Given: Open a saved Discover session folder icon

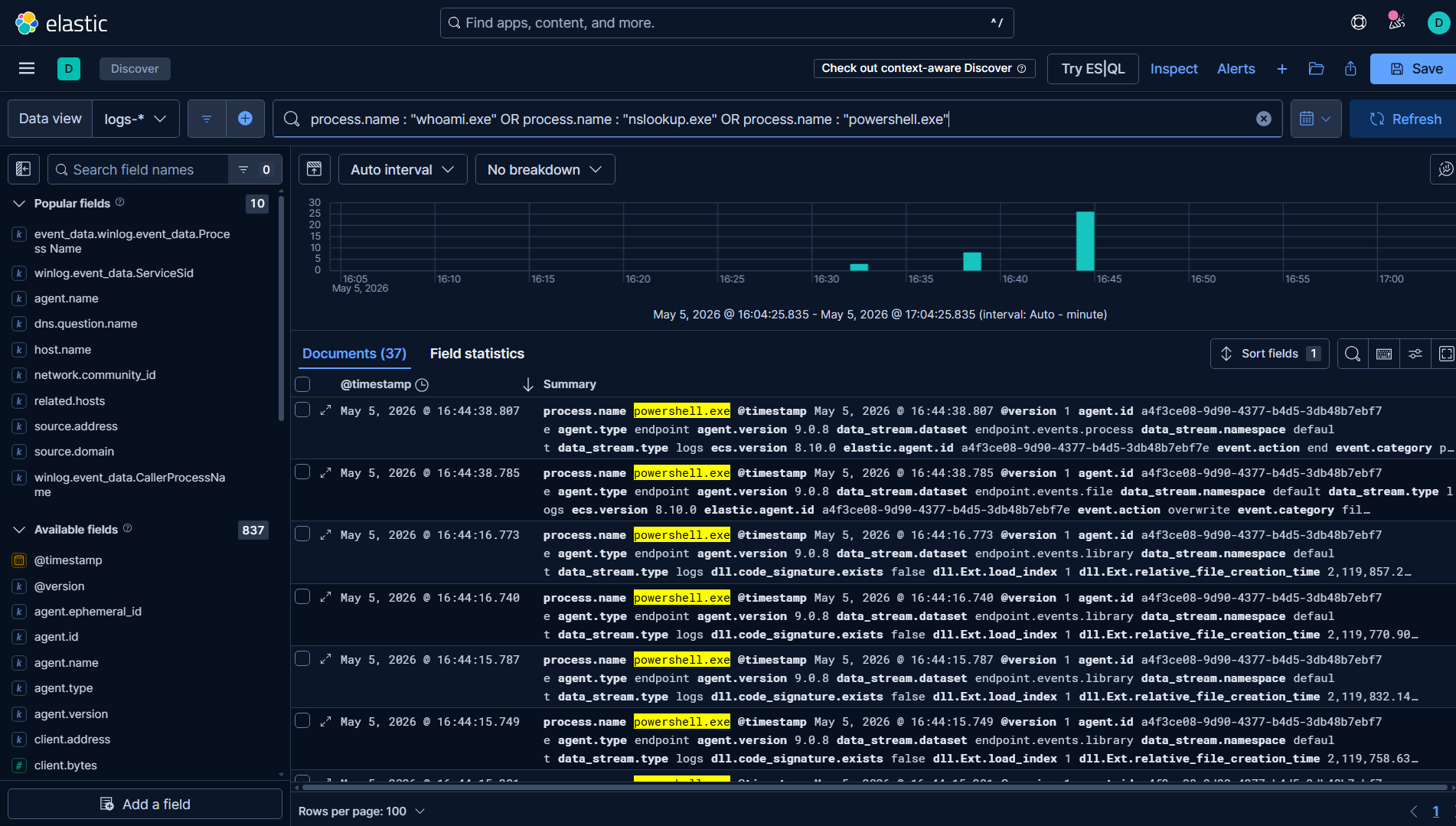Looking at the screenshot, I should (x=1317, y=69).
